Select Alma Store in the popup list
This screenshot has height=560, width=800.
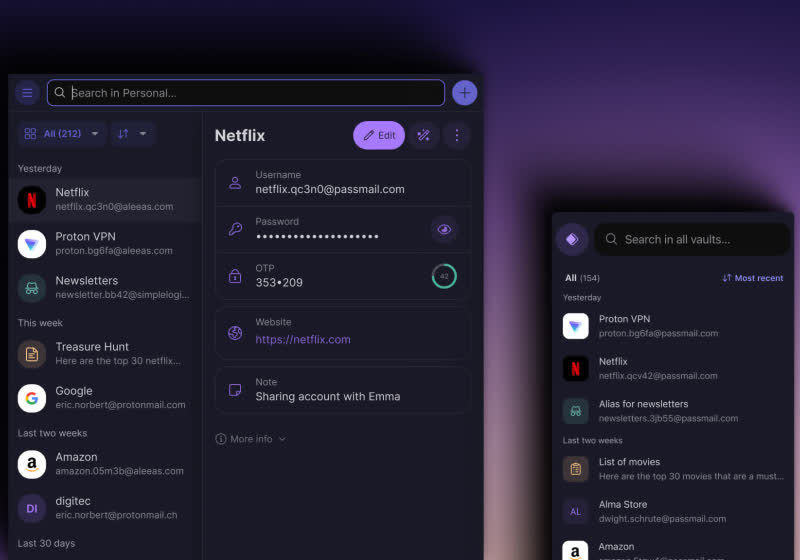673,512
